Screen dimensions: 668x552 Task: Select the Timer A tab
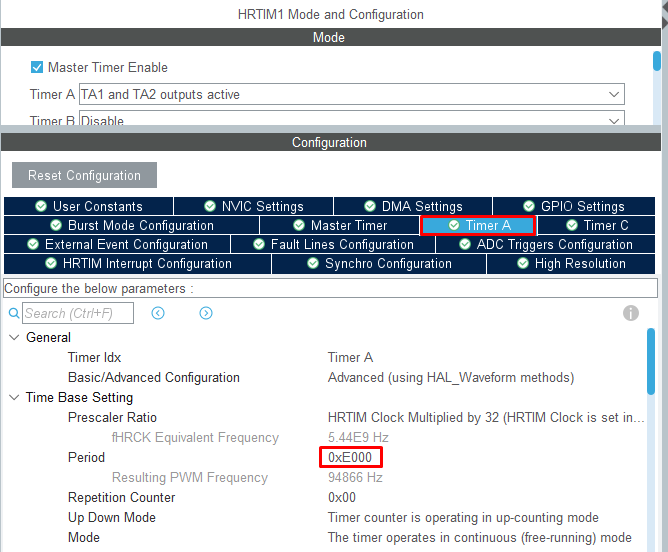click(x=478, y=225)
